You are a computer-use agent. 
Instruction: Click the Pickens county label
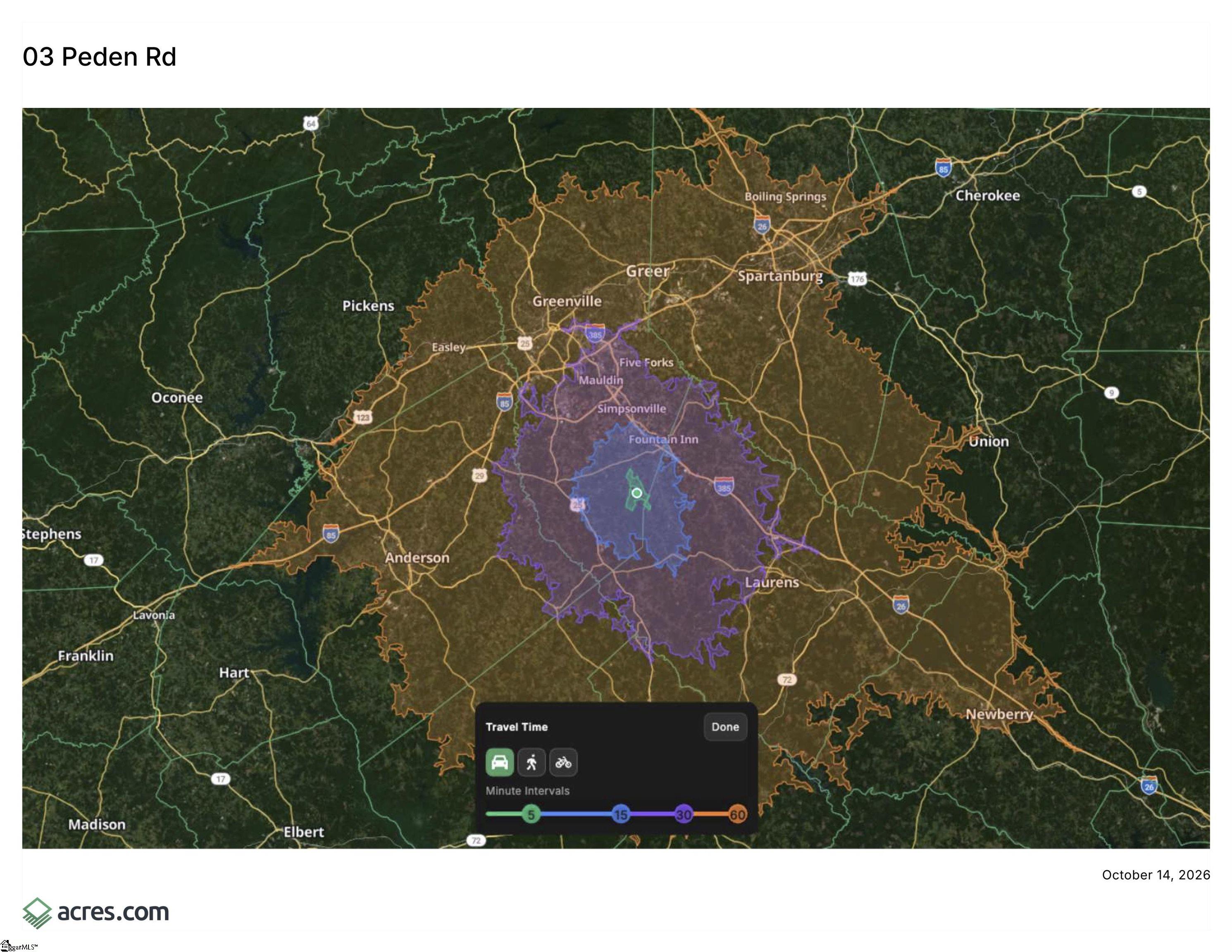point(368,306)
